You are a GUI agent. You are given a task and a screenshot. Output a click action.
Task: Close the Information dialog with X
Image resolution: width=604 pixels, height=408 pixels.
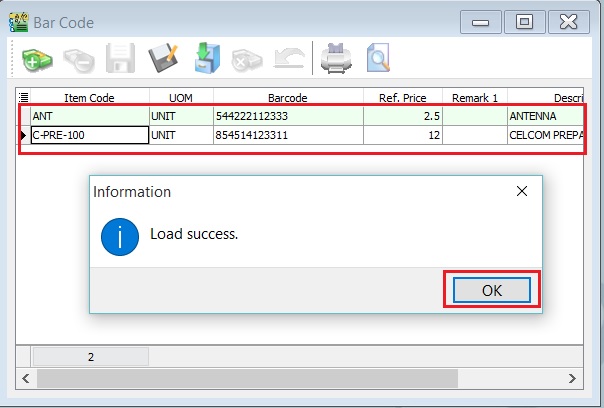point(521,191)
